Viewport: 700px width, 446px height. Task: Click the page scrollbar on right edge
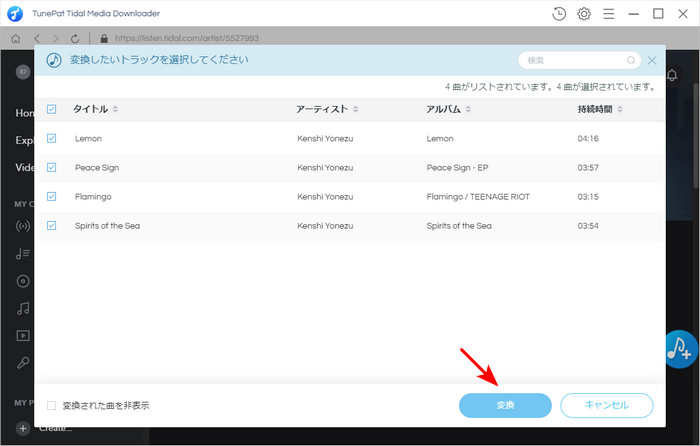click(x=696, y=134)
